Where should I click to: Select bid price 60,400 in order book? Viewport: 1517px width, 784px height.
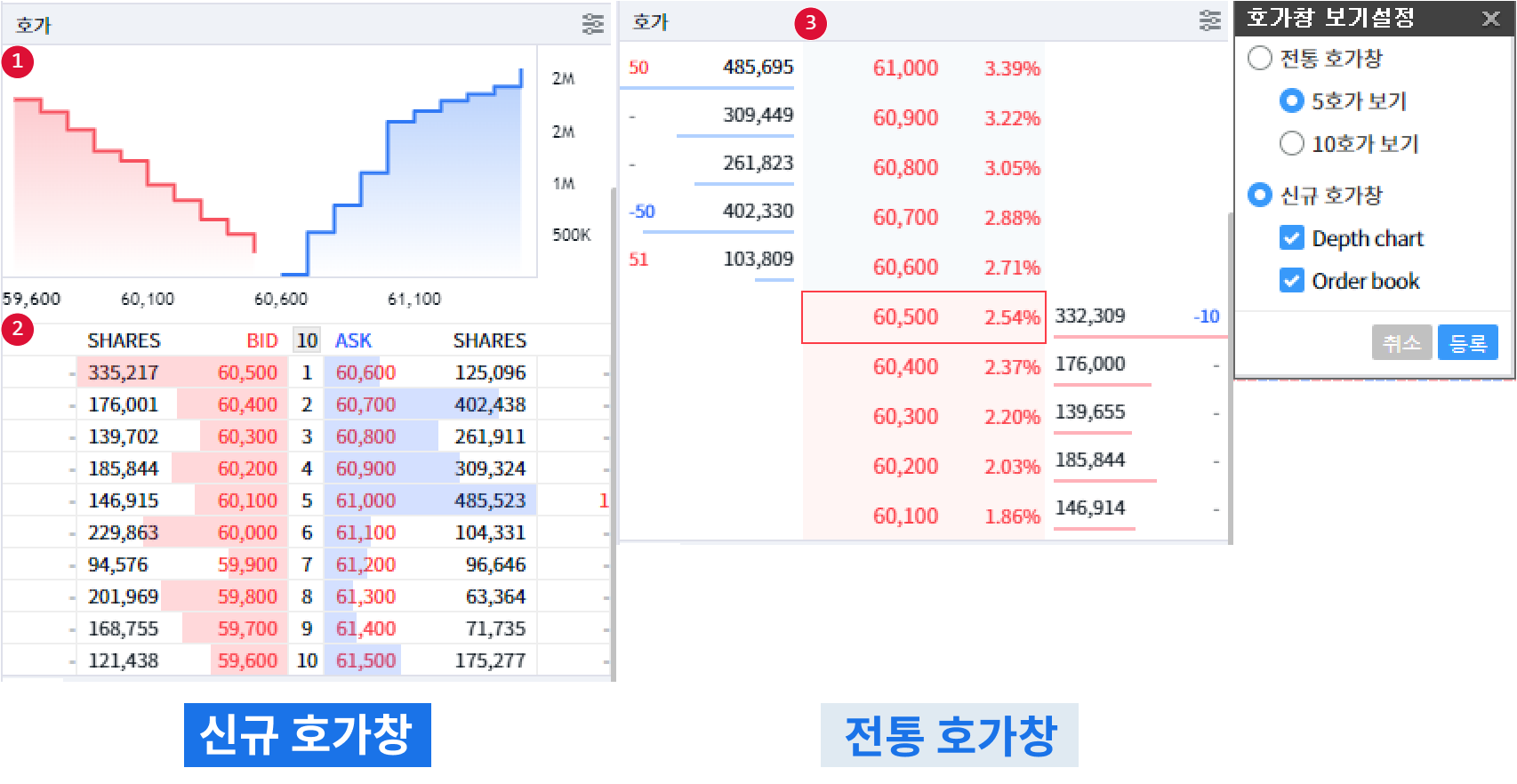247,405
